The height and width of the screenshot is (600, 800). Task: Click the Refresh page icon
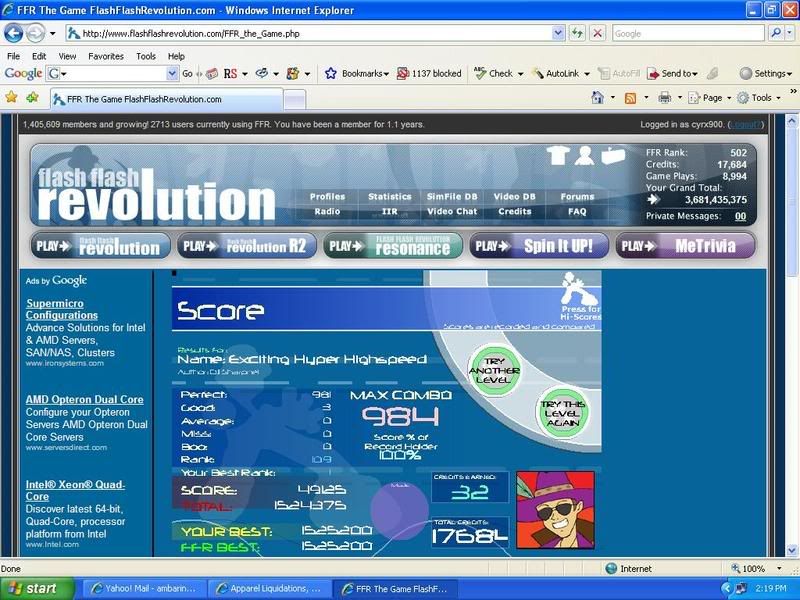pos(578,33)
